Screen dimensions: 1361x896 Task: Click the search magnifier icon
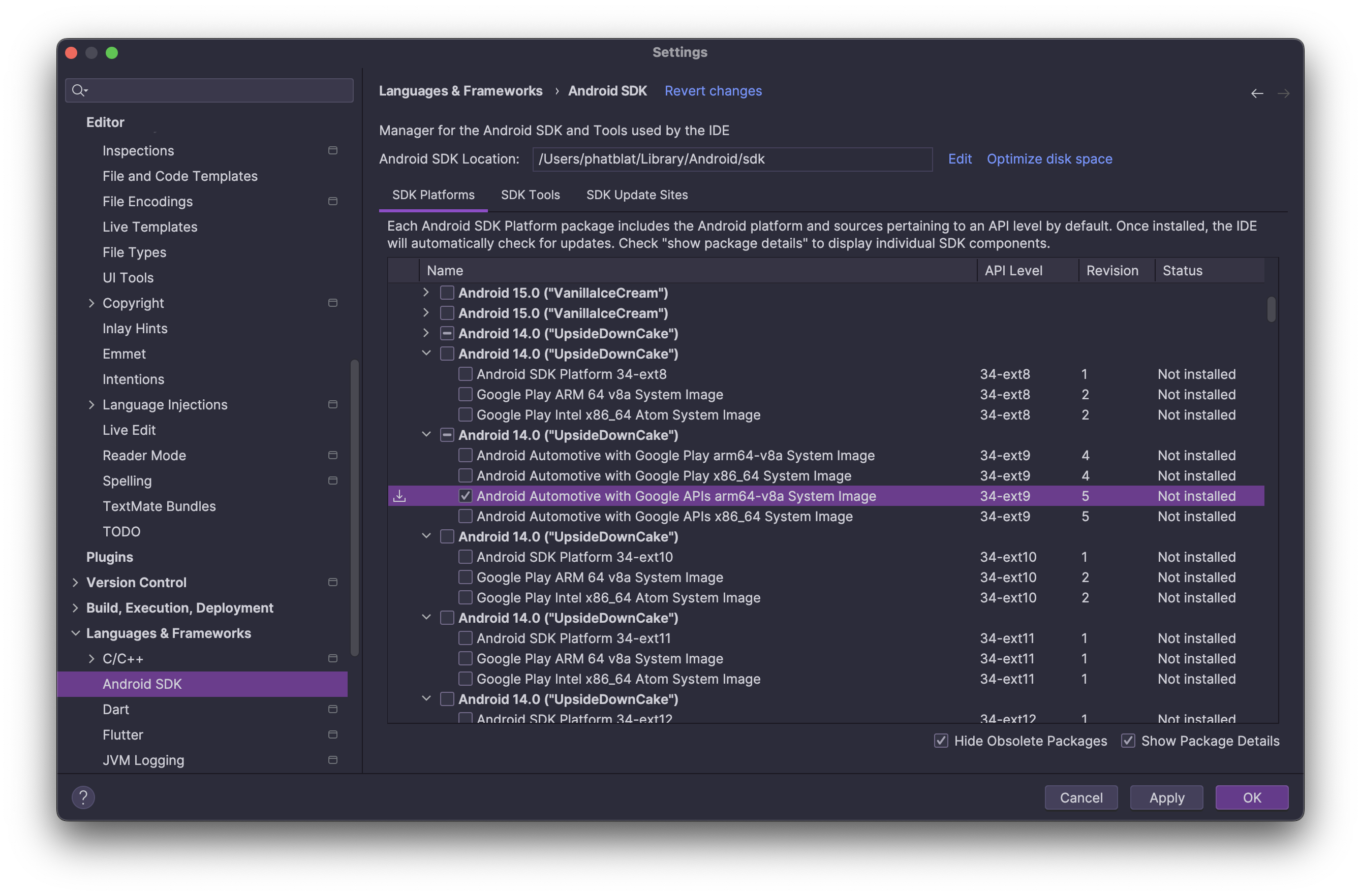pos(78,90)
